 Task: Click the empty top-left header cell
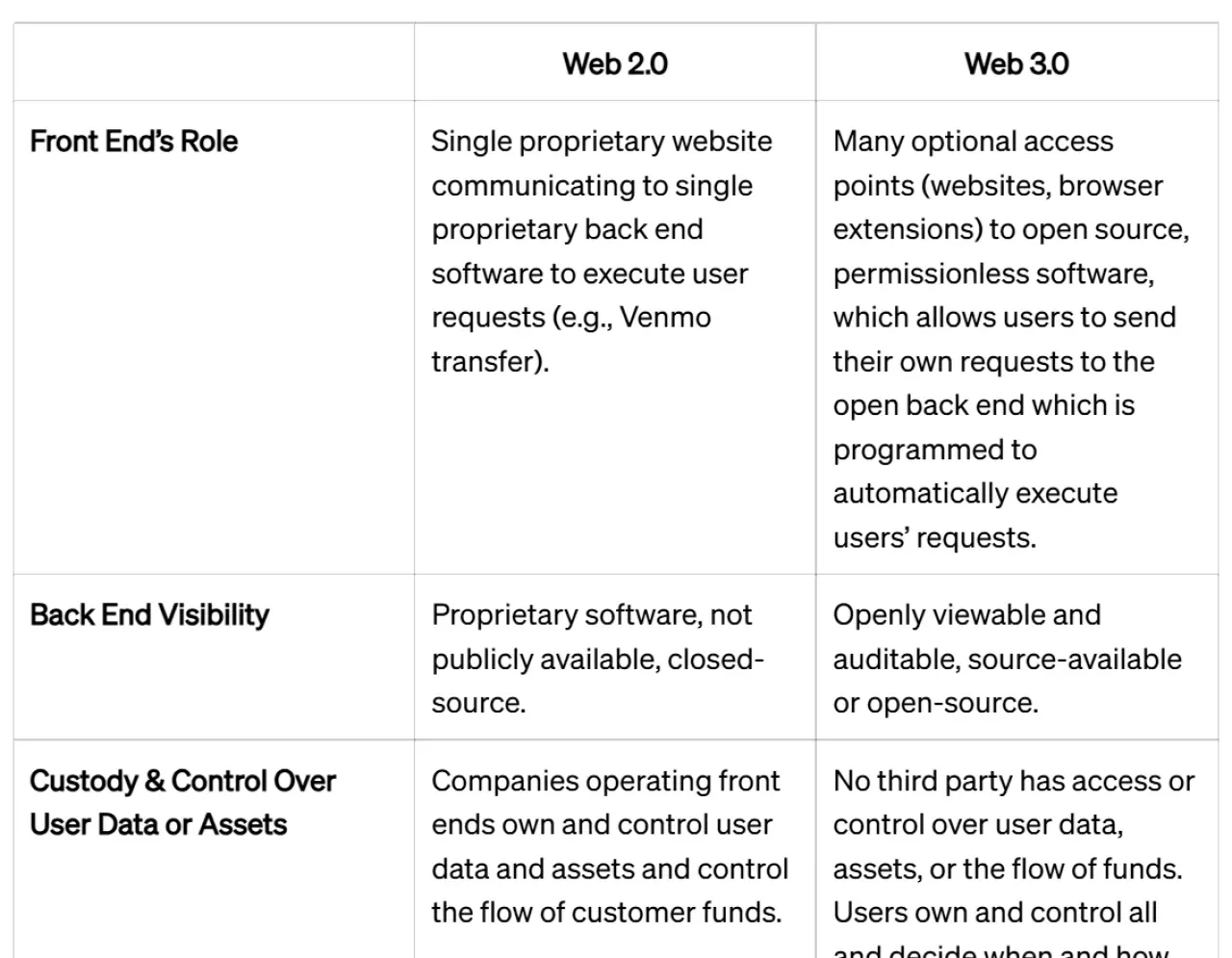tap(214, 63)
